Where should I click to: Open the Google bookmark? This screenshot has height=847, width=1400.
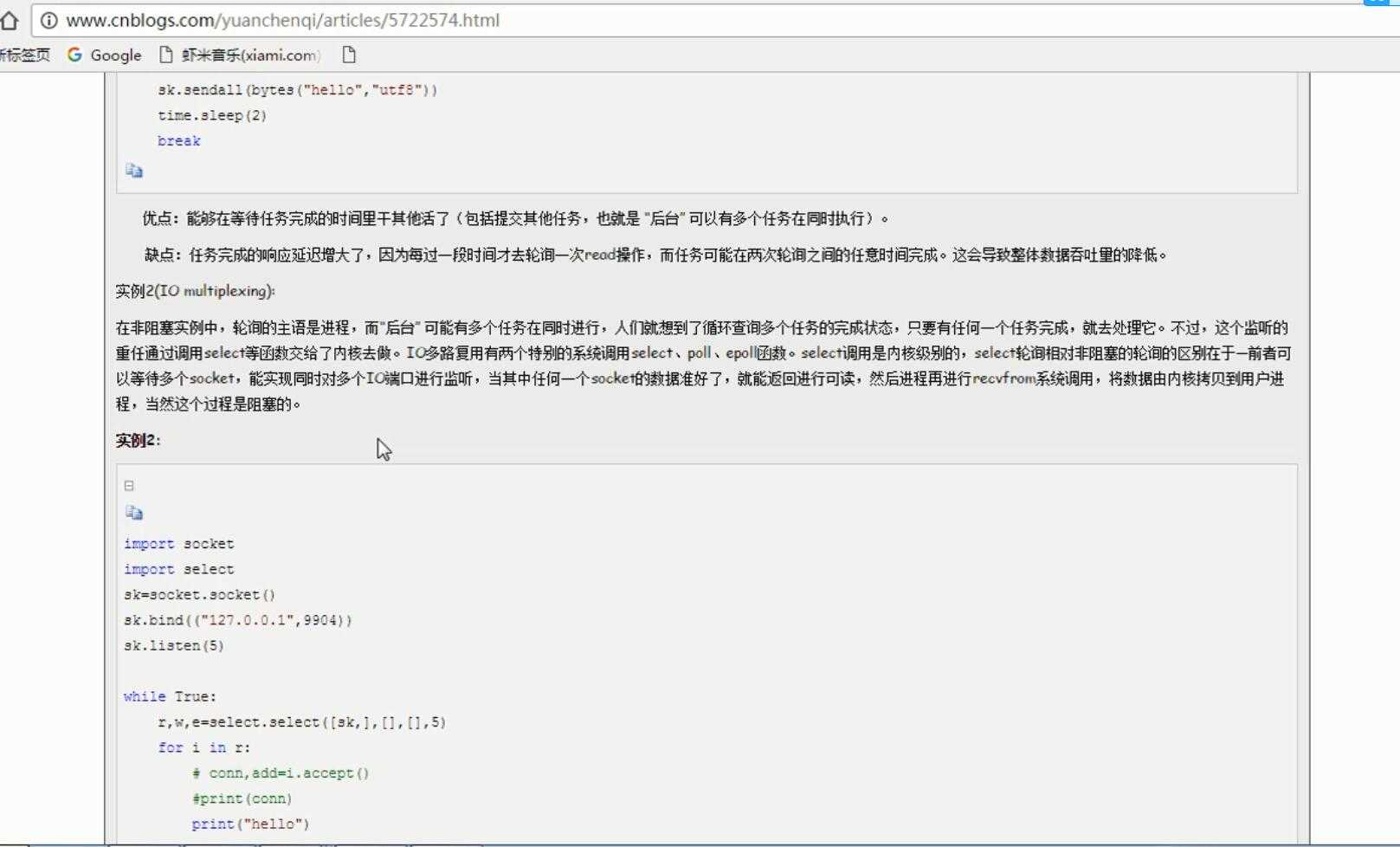pos(105,55)
